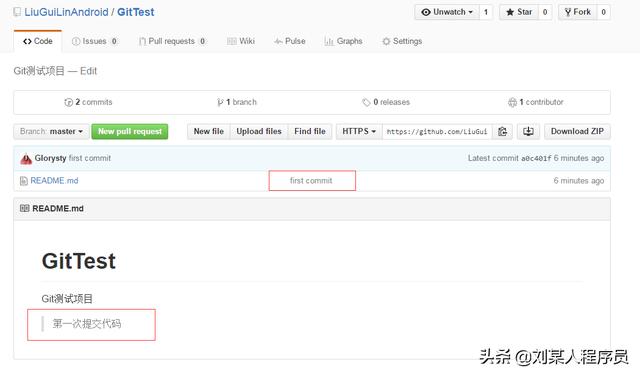Click the README.md header book icon
Image resolution: width=640 pixels, height=376 pixels.
pos(24,209)
